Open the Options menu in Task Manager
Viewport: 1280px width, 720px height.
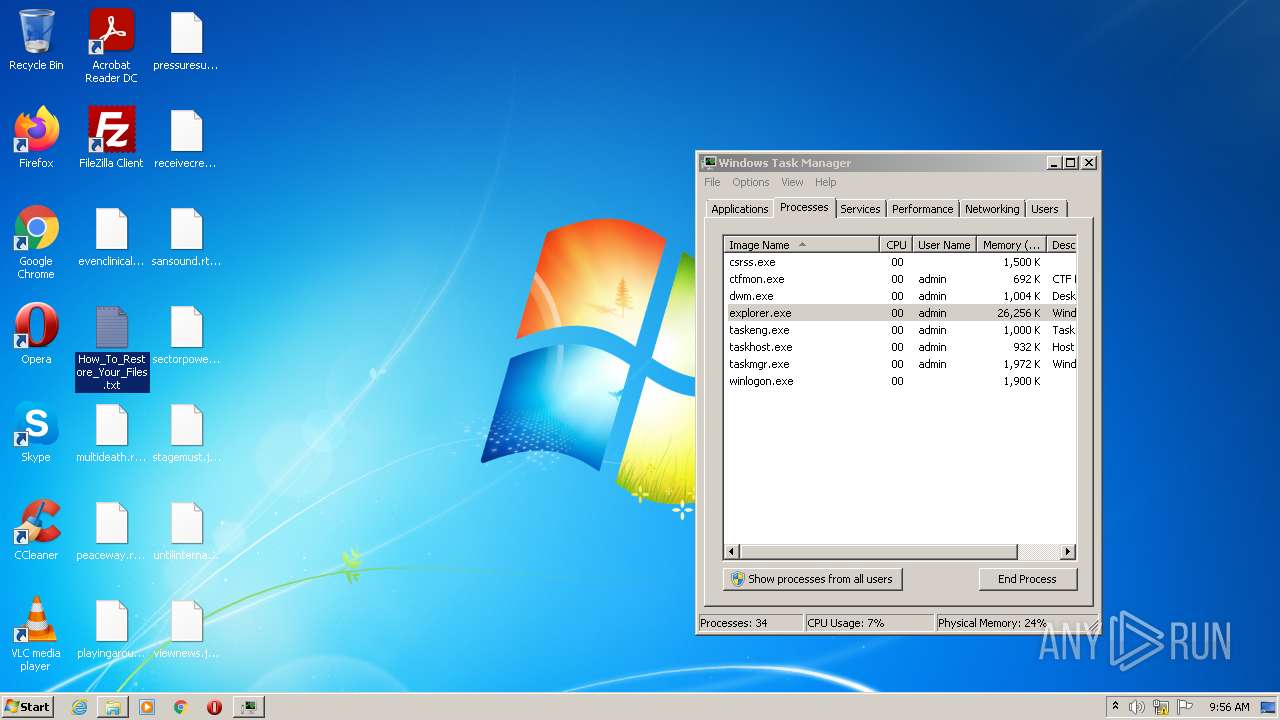coord(750,182)
